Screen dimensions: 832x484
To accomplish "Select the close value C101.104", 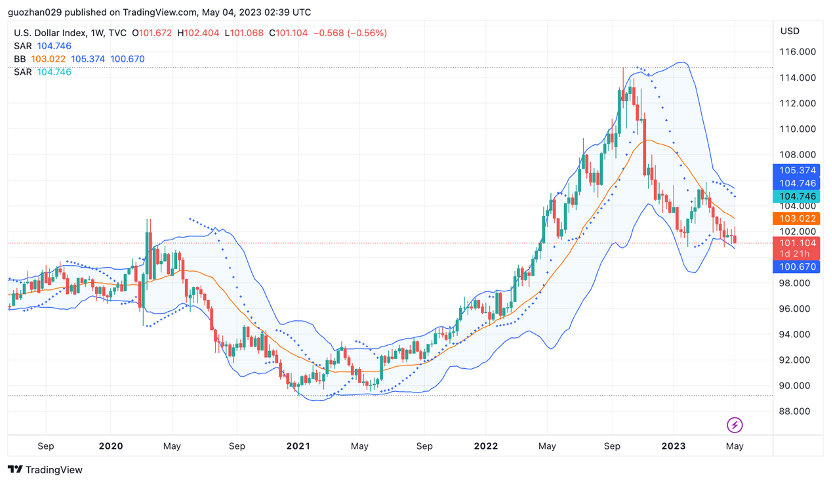I will click(288, 33).
